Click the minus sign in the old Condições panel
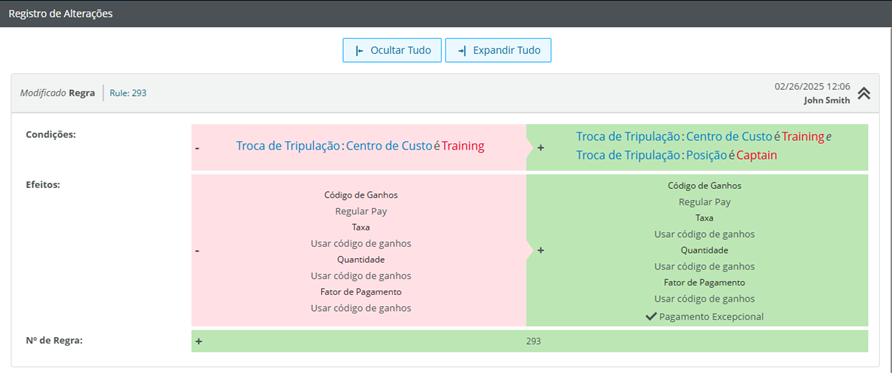Image resolution: width=892 pixels, height=373 pixels. 197,148
